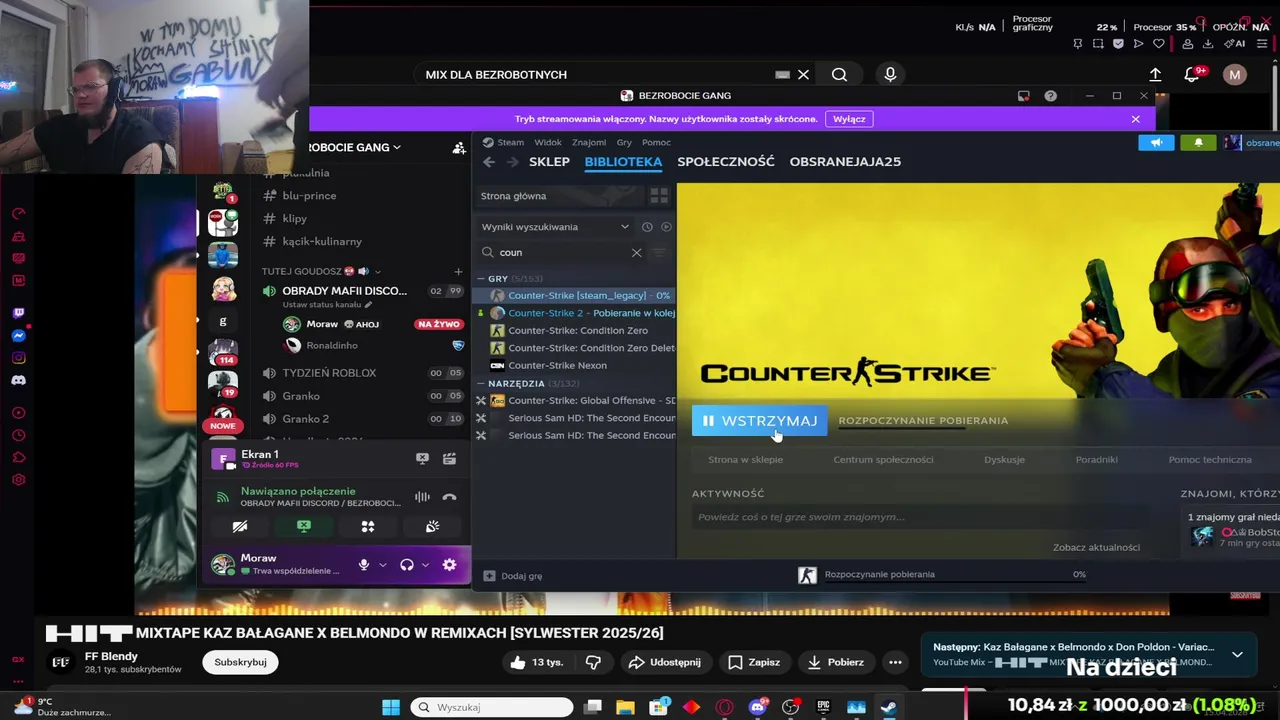Open headphone output options arrow in Discord

click(x=425, y=565)
